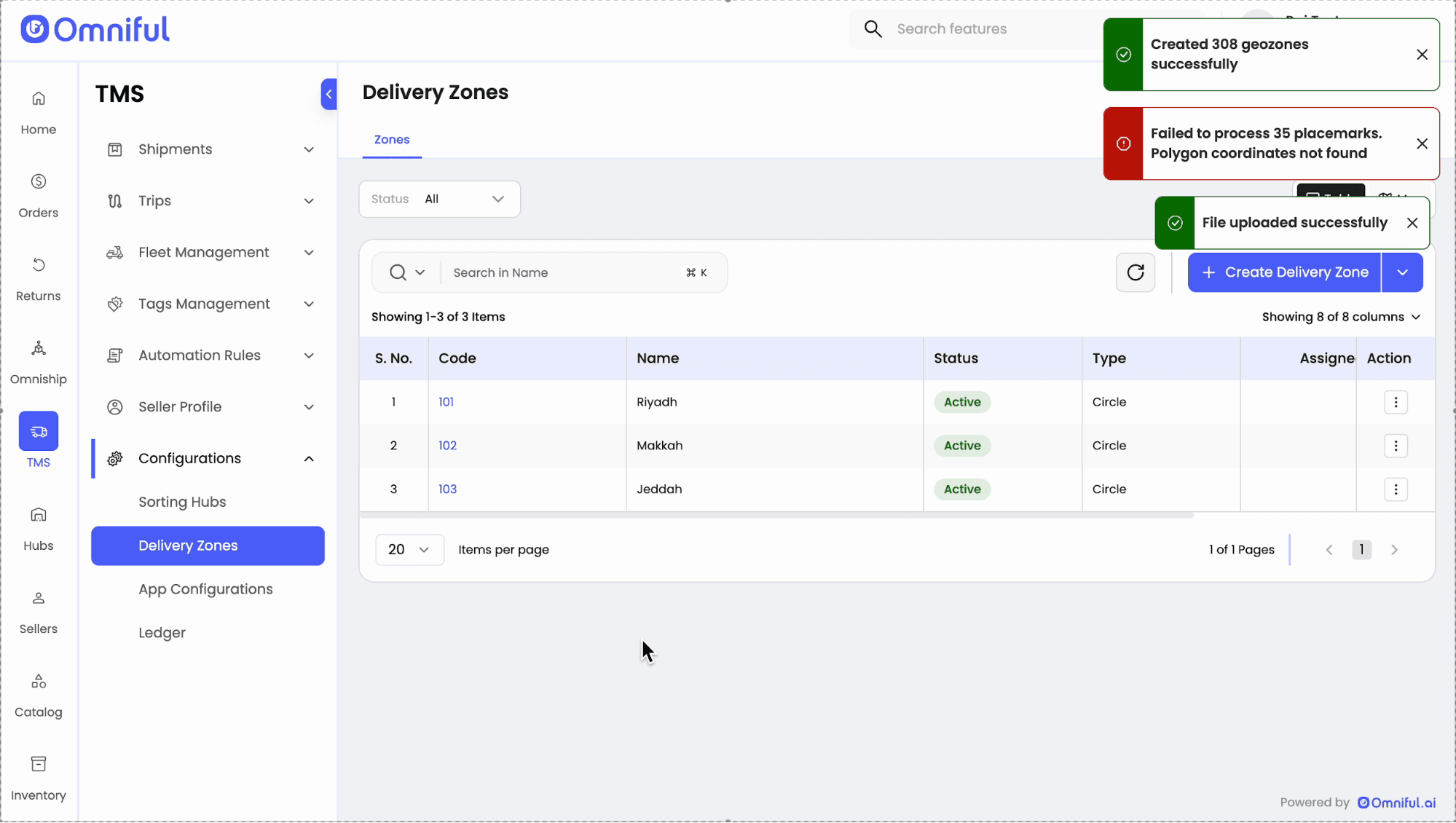
Task: Dismiss the Created 308 geozones toast
Action: click(1421, 55)
